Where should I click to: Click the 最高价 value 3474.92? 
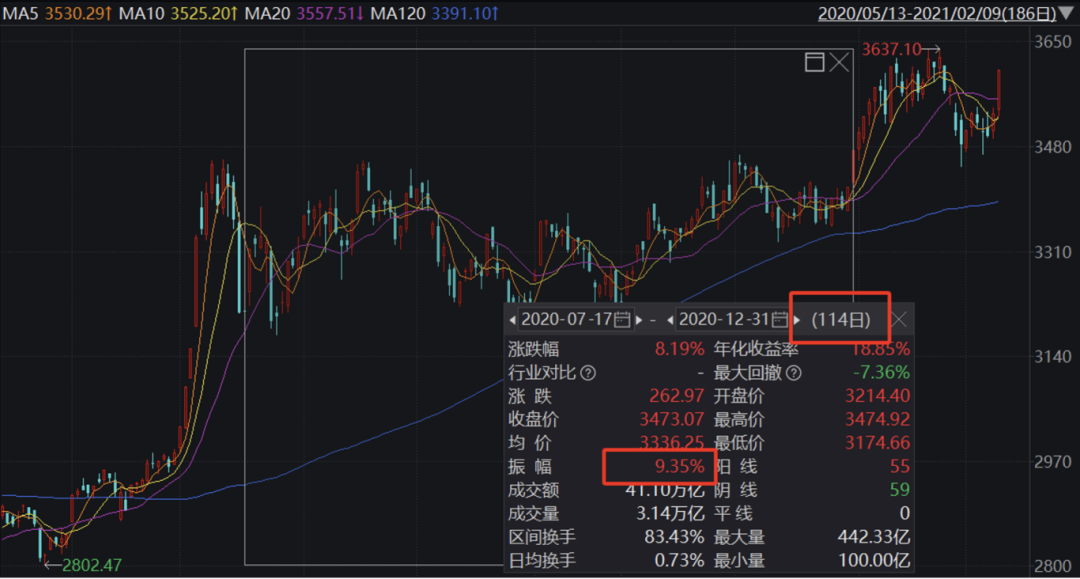877,419
